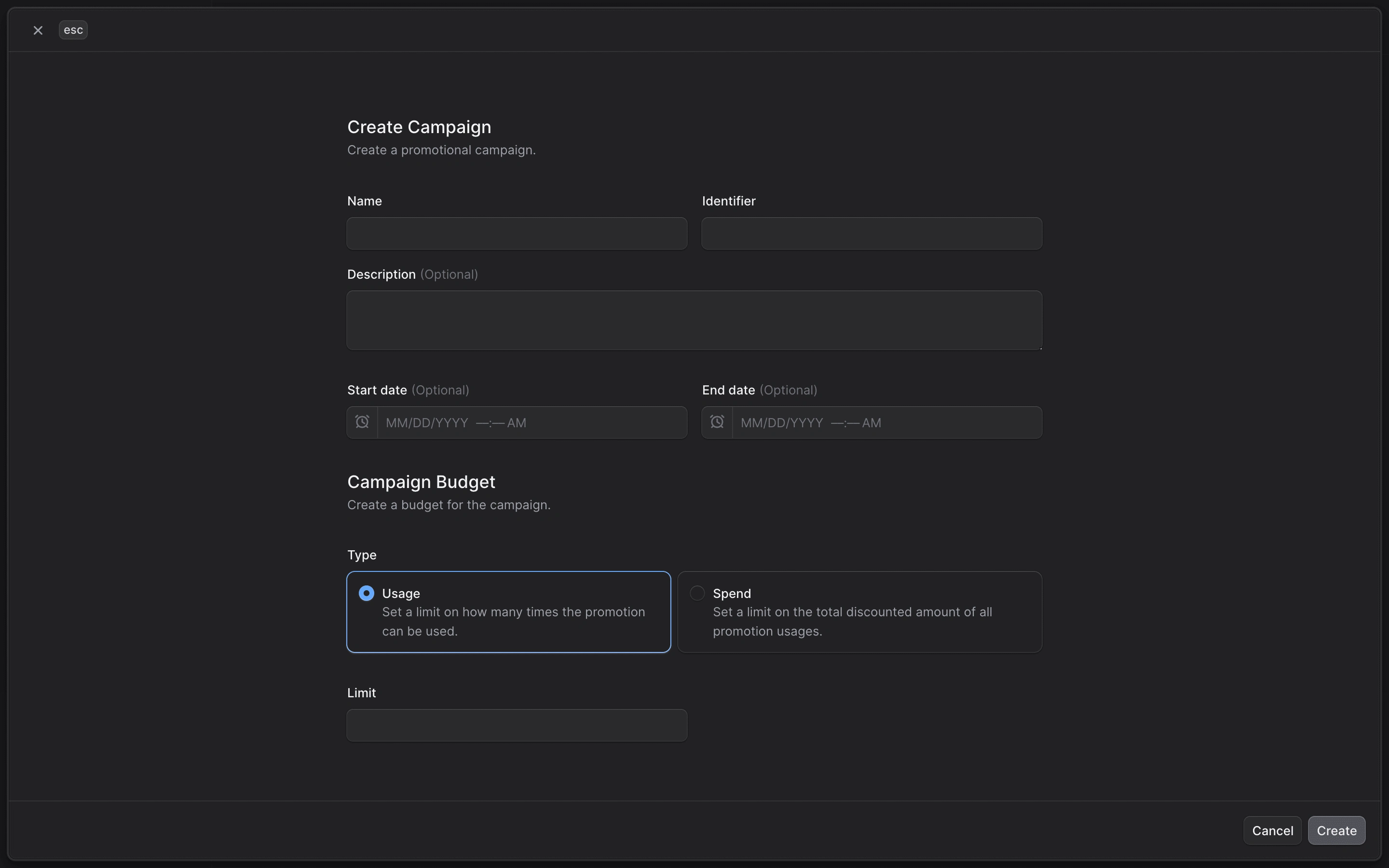Click the 'Type' label
1389x868 pixels.
tap(362, 555)
